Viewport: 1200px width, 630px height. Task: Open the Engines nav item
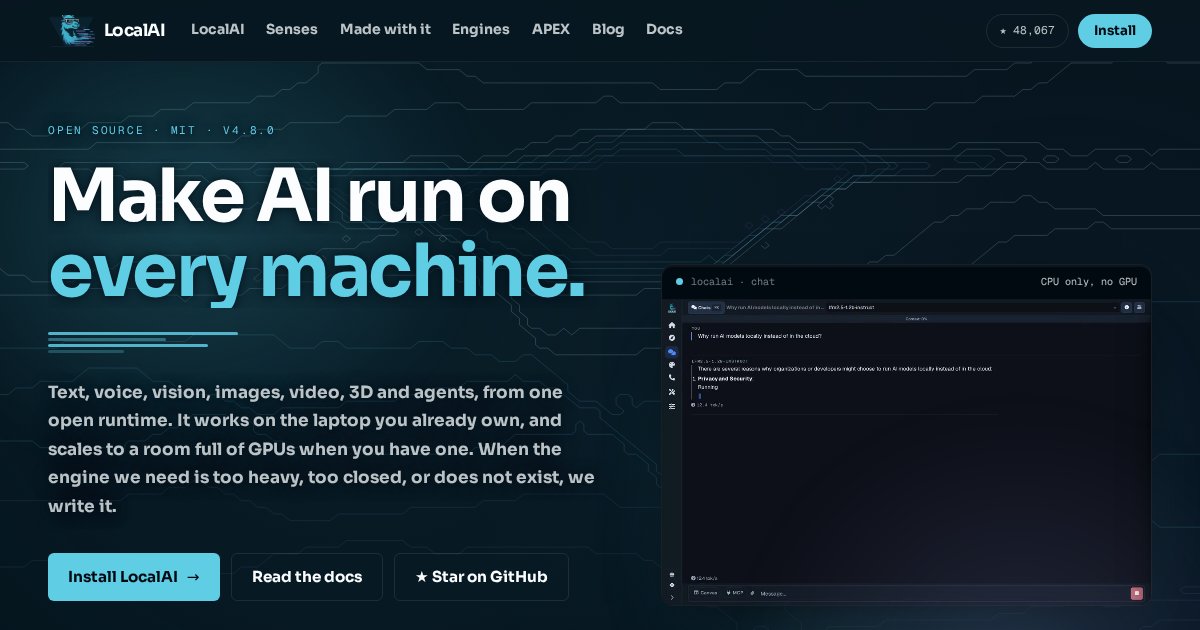click(x=481, y=29)
